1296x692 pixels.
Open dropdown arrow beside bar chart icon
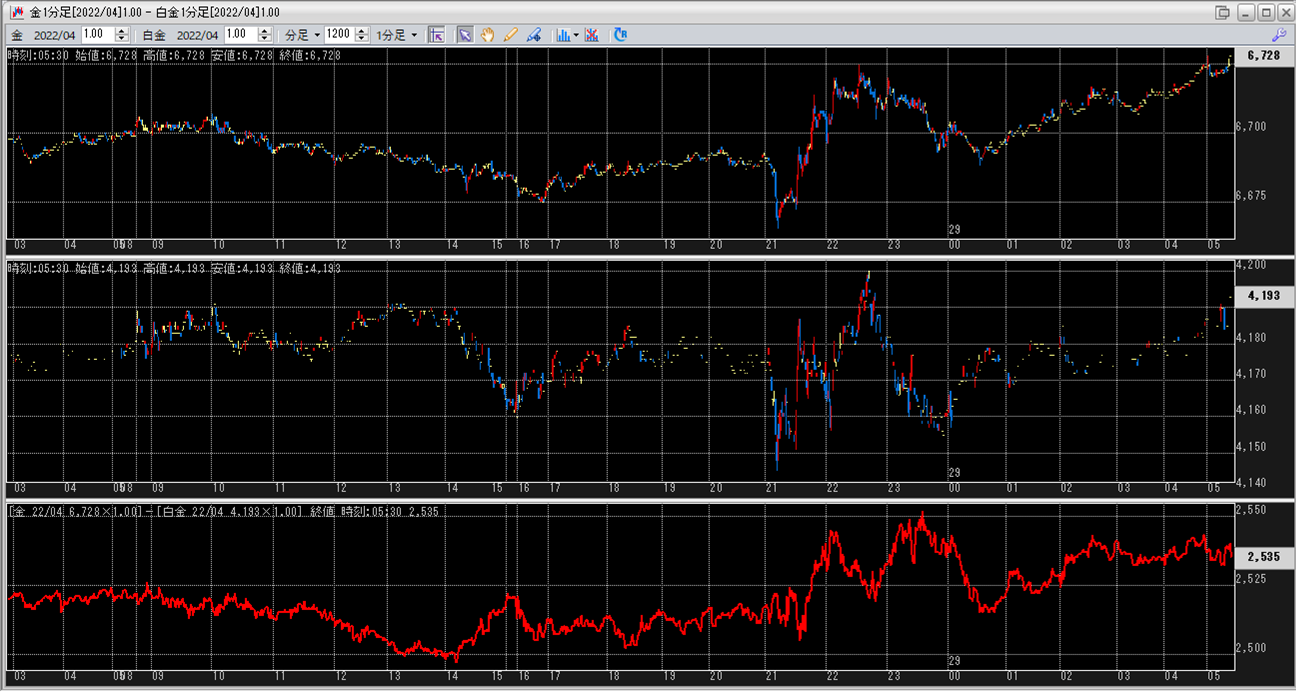click(x=576, y=35)
